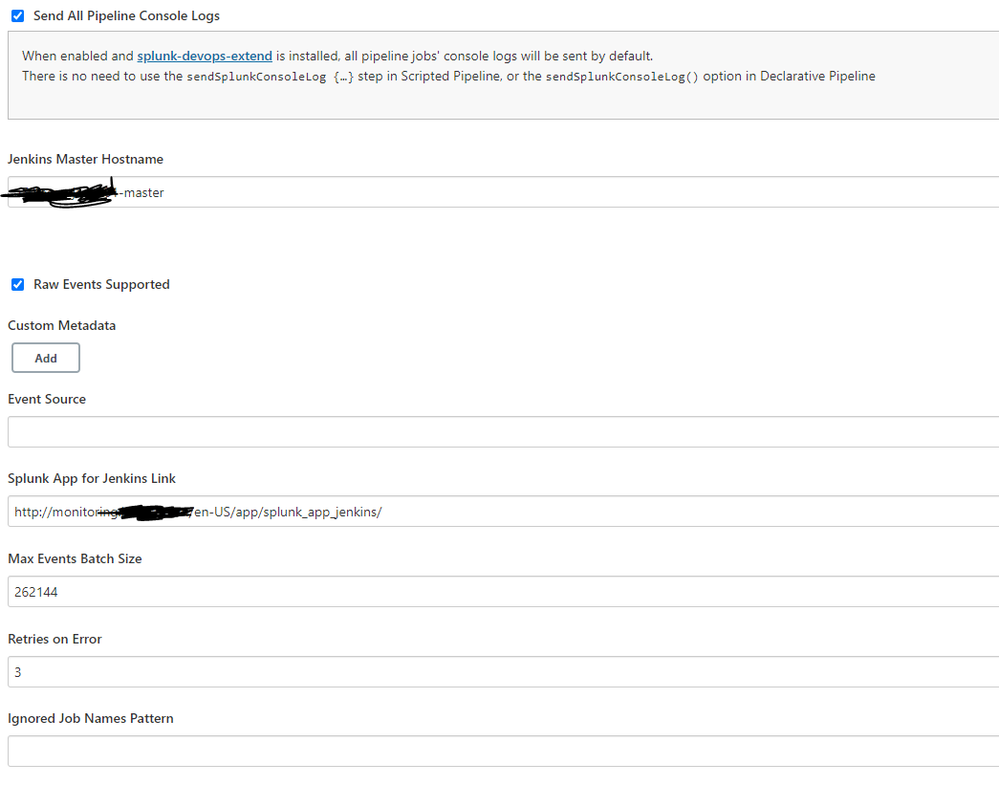Click the 'Custom Metadata' section label

(62, 325)
